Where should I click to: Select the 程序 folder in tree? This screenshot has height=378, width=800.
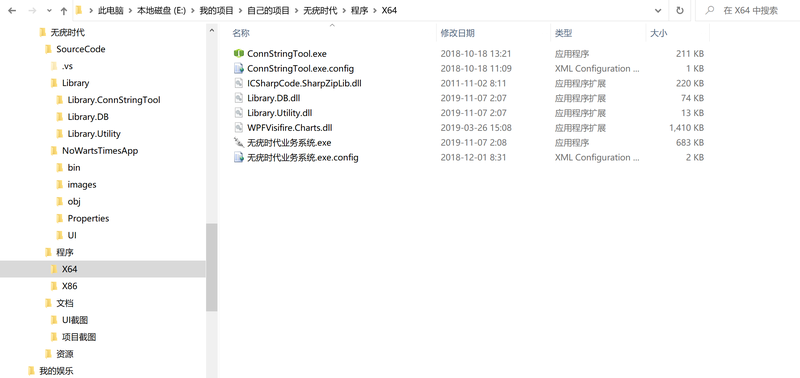pyautogui.click(x=65, y=252)
